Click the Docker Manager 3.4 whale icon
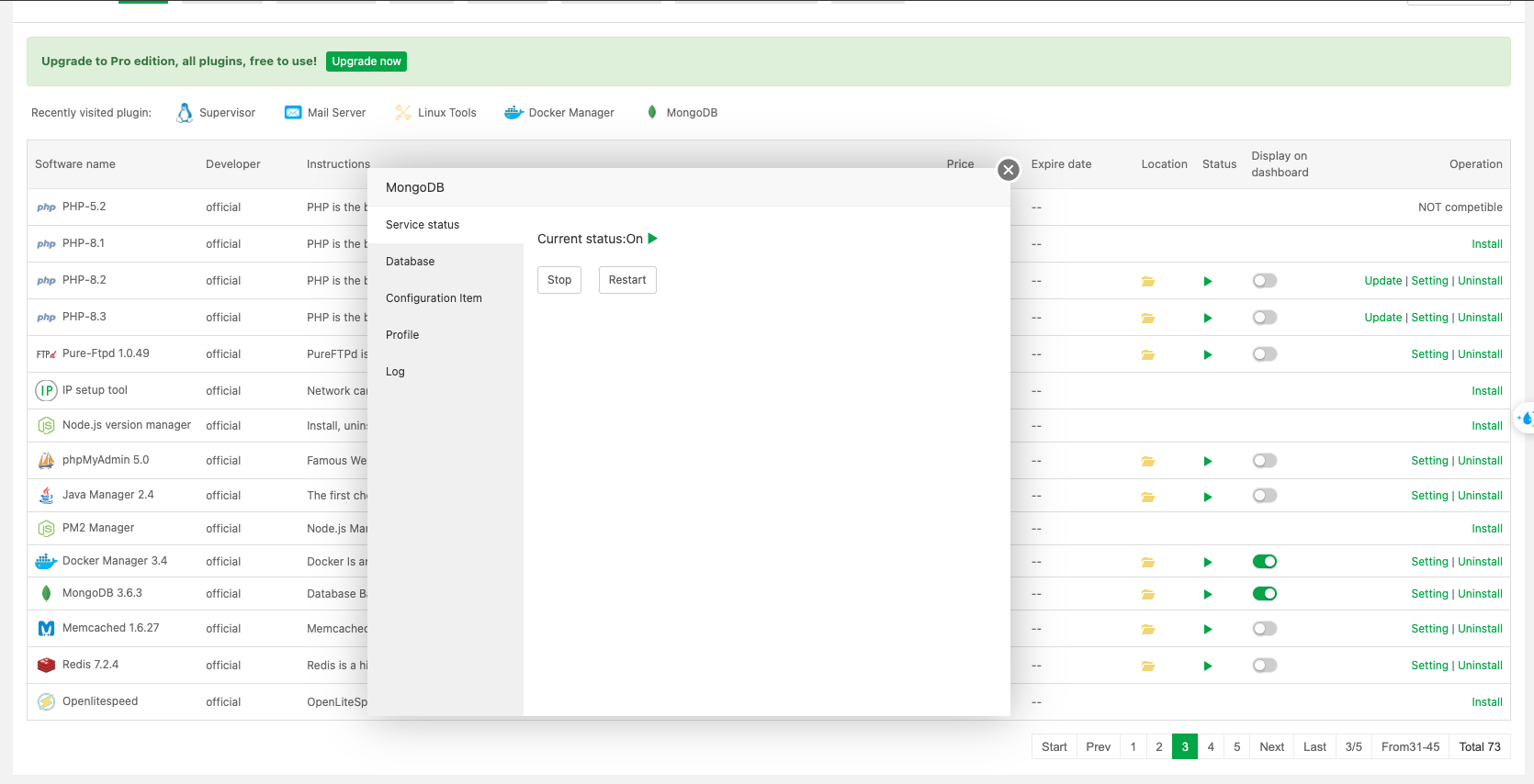1534x784 pixels. (x=46, y=561)
